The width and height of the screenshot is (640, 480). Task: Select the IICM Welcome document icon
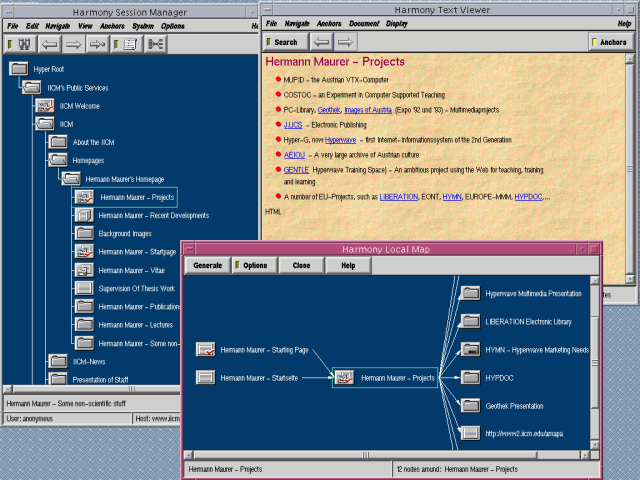[44, 106]
